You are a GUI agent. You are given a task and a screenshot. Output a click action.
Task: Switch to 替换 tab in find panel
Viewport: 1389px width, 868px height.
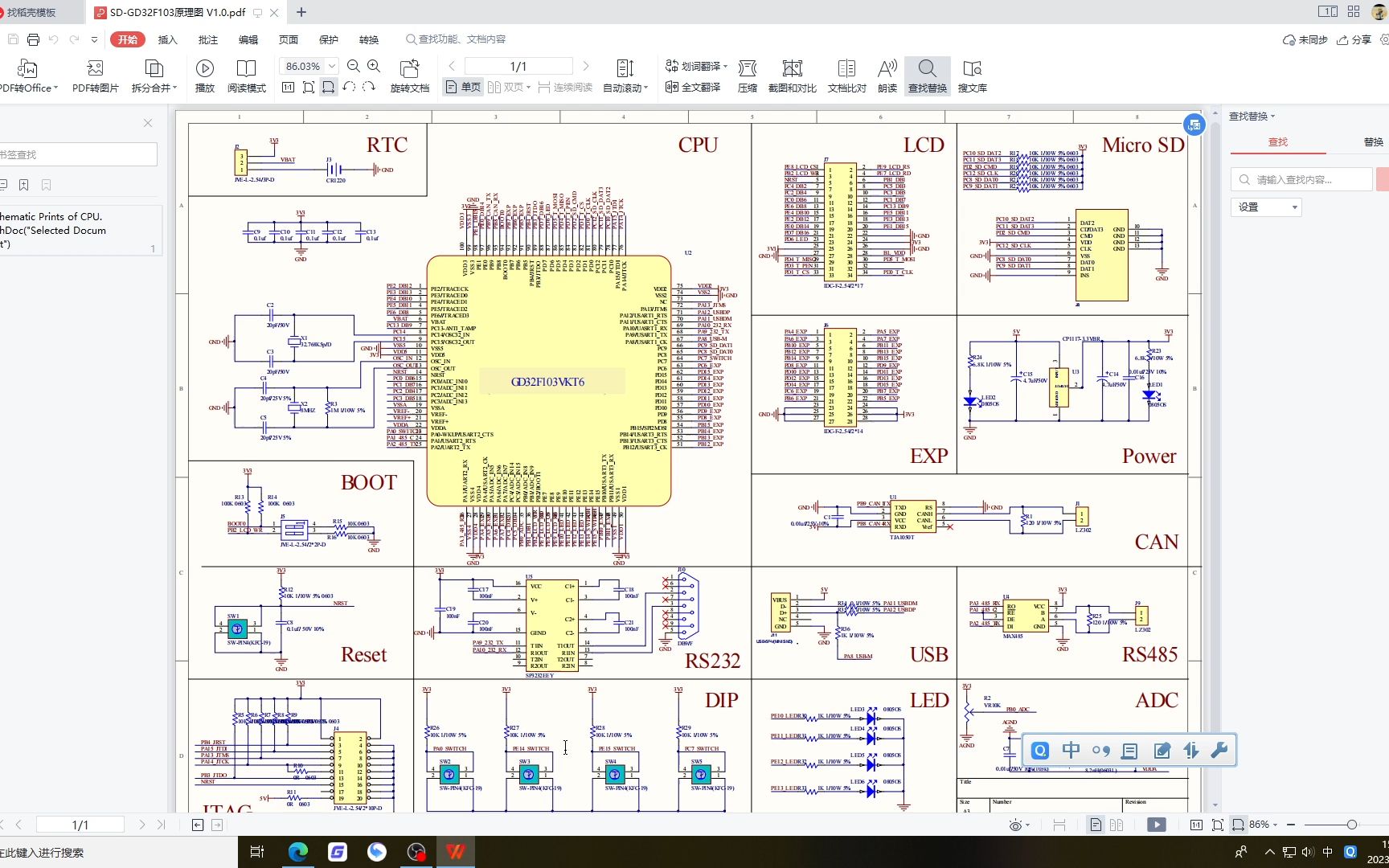coord(1373,142)
